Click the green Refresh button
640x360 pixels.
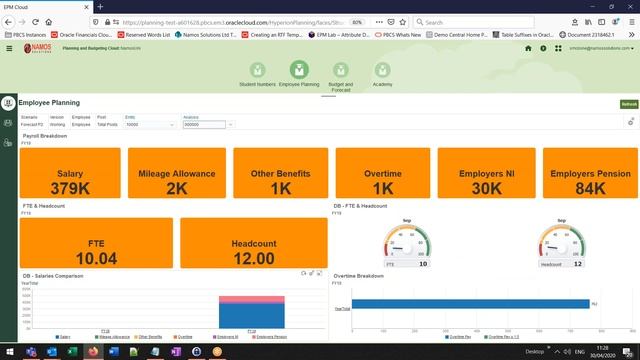pos(629,104)
